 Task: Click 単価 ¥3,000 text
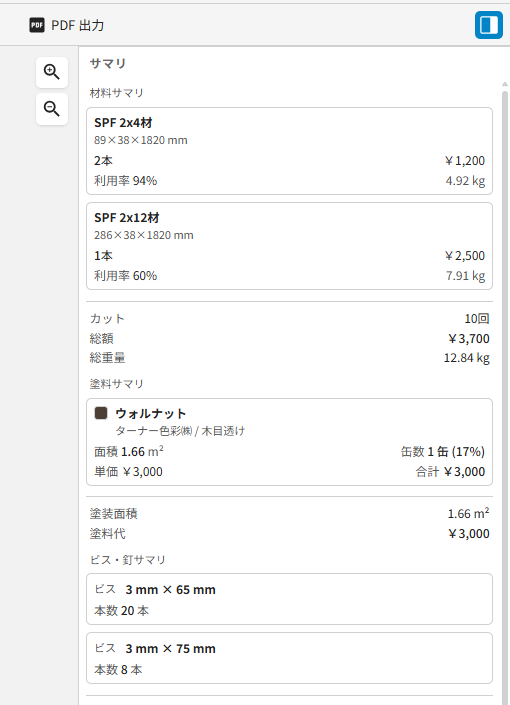click(x=128, y=472)
